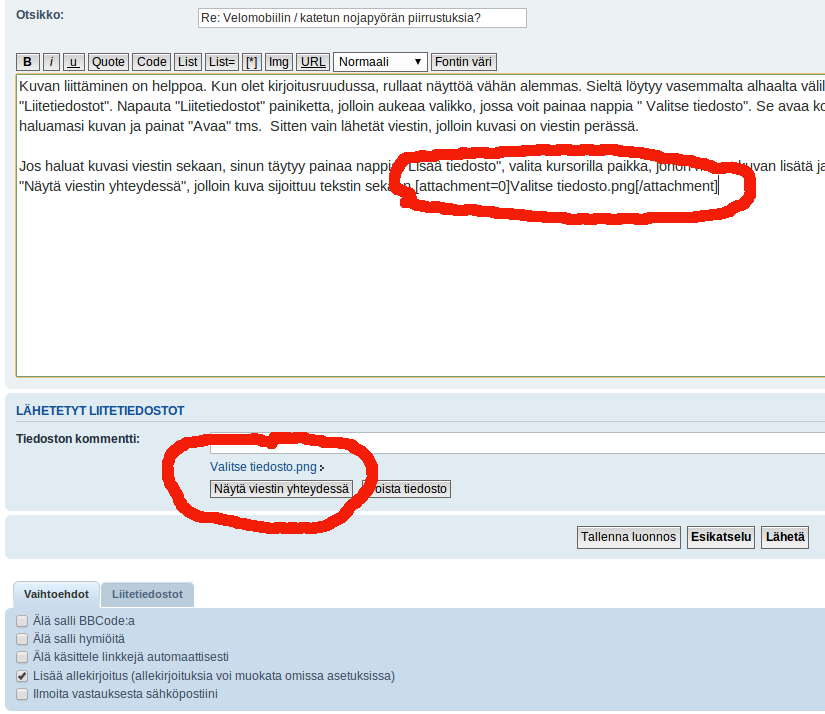Insert a URL BBCode tag
The width and height of the screenshot is (825, 714).
click(x=313, y=62)
